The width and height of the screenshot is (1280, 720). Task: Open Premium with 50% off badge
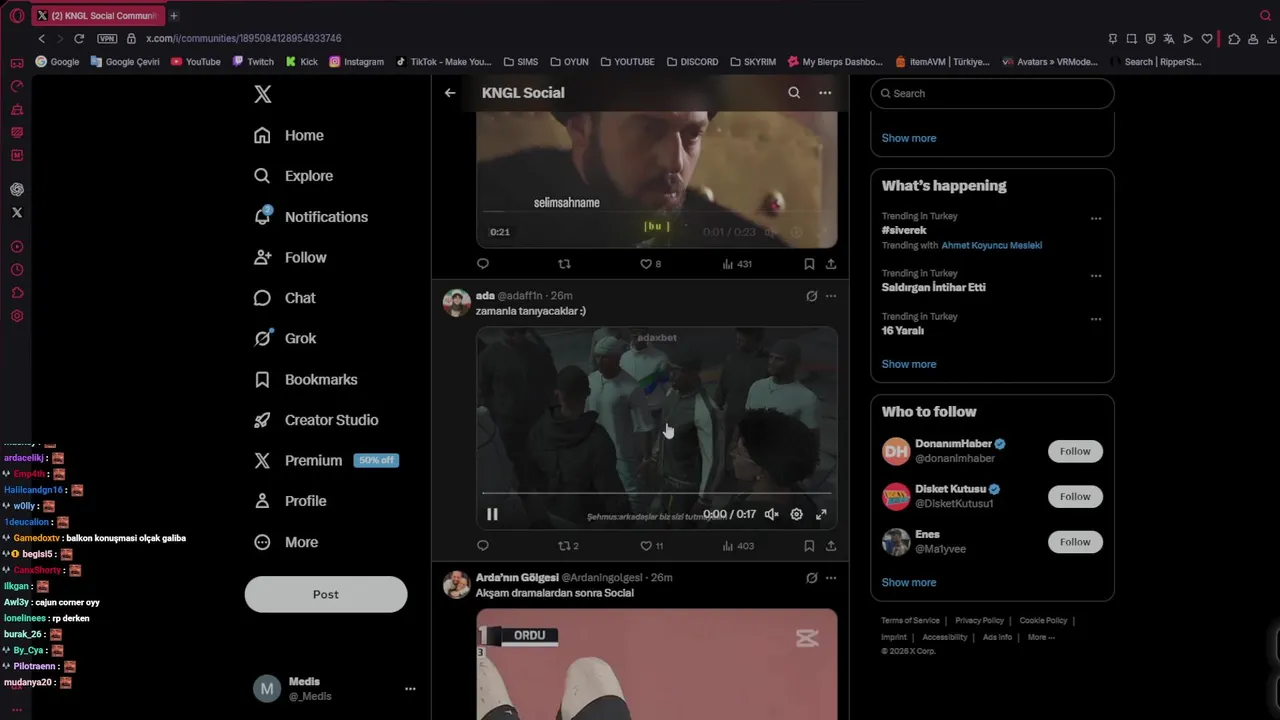pyautogui.click(x=326, y=460)
